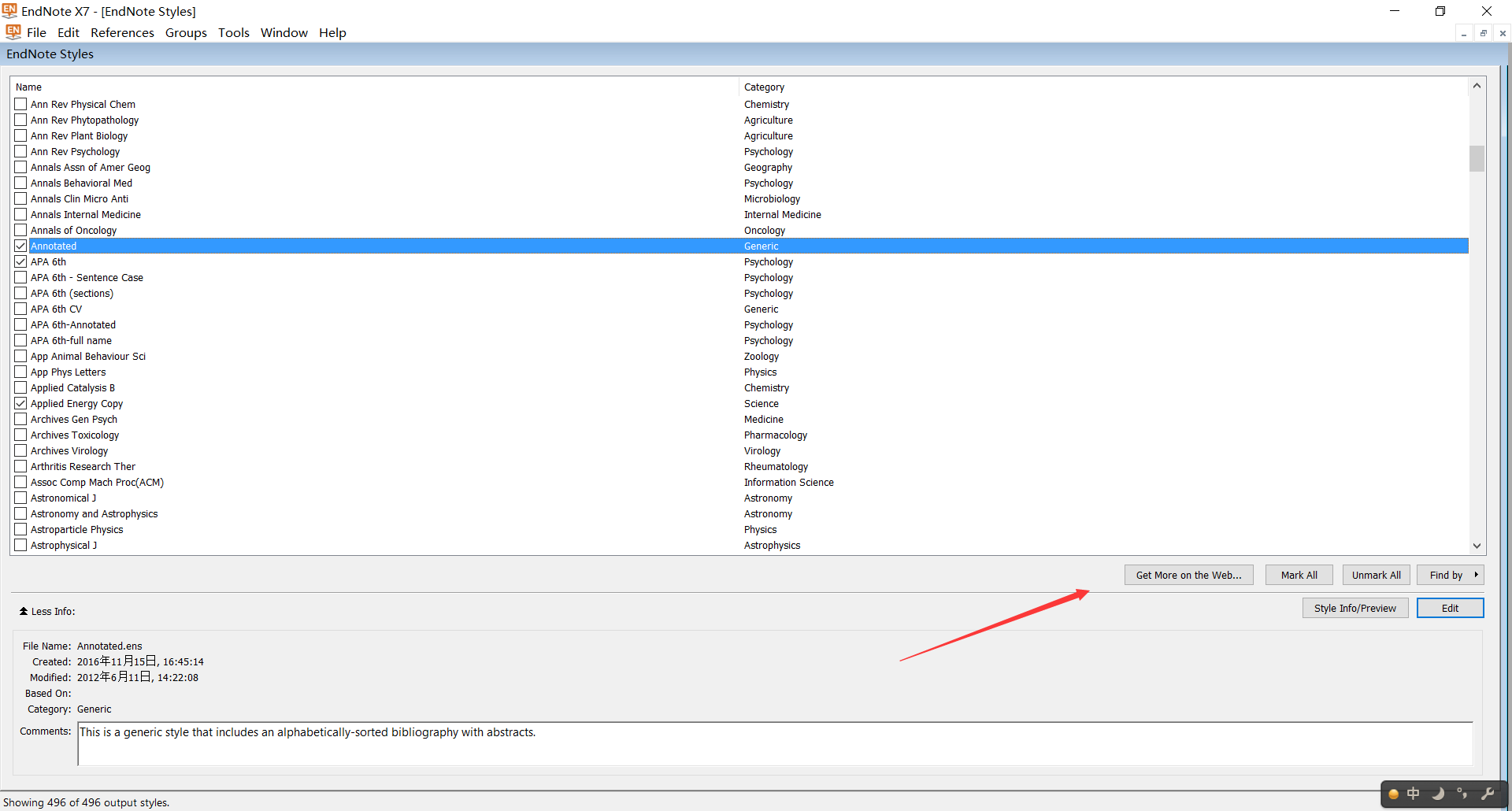Click the Edit style button
The width and height of the screenshot is (1512, 811).
1451,608
